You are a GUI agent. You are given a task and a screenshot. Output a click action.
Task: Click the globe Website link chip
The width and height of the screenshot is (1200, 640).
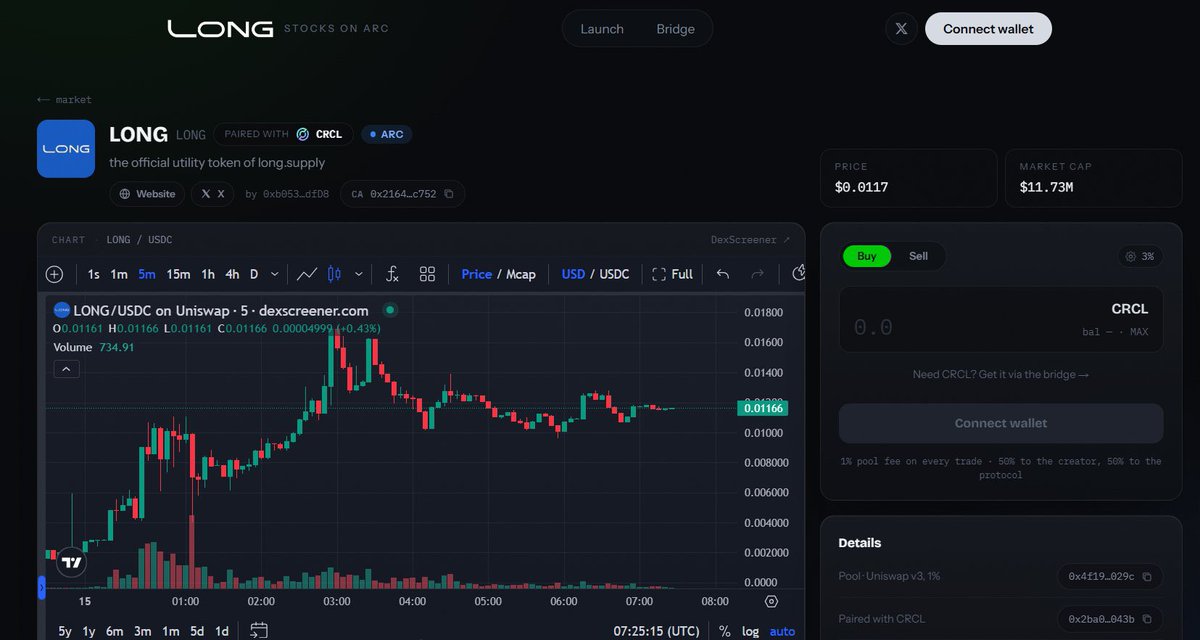tap(147, 194)
